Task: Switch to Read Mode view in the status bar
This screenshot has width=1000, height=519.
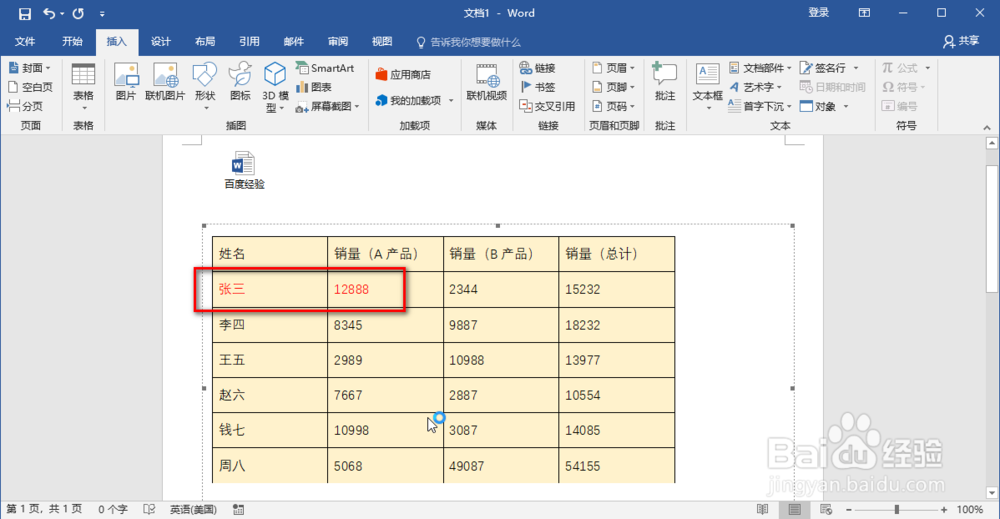Action: (762, 509)
